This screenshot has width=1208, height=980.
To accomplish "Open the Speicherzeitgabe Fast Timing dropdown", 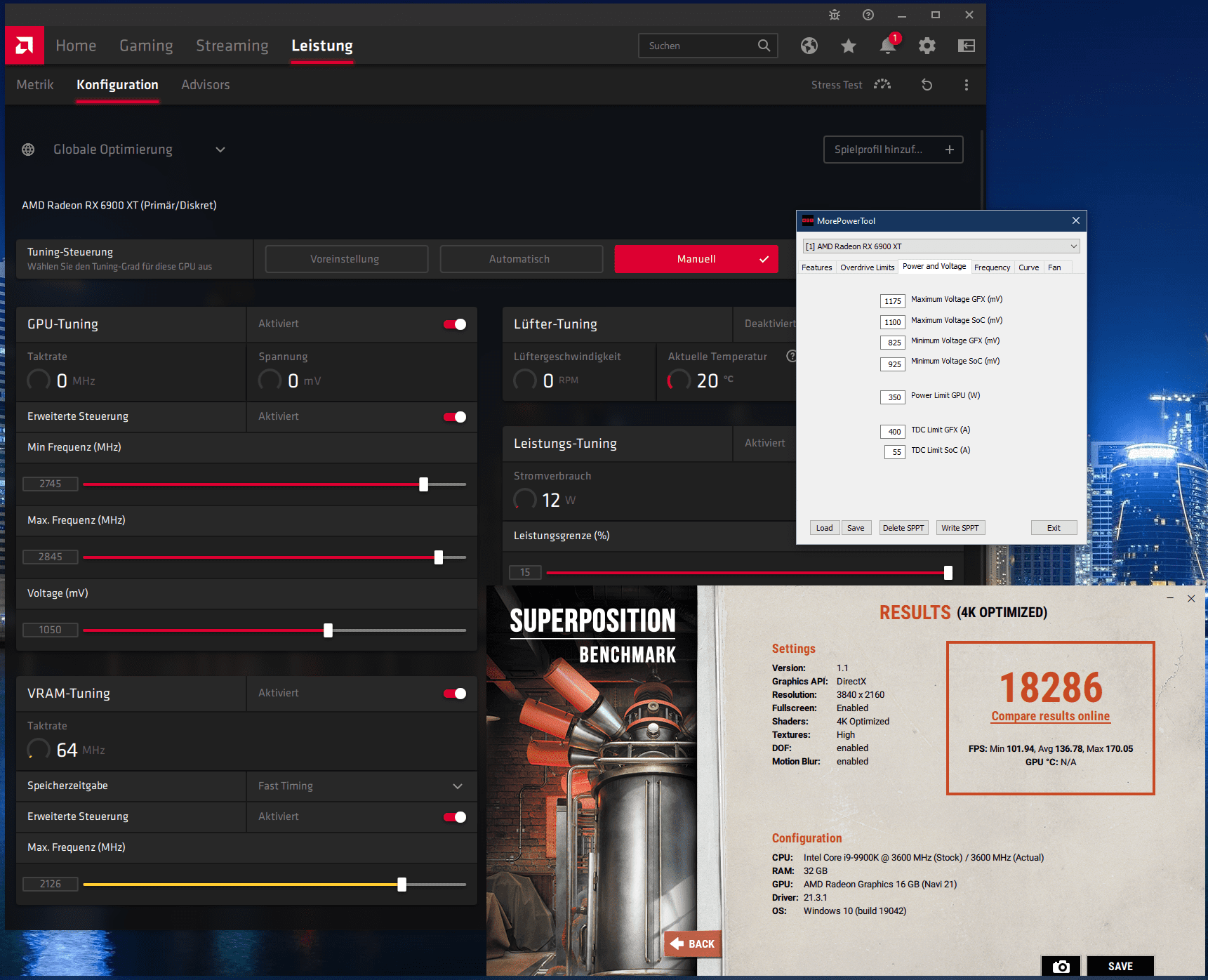I will [x=361, y=786].
